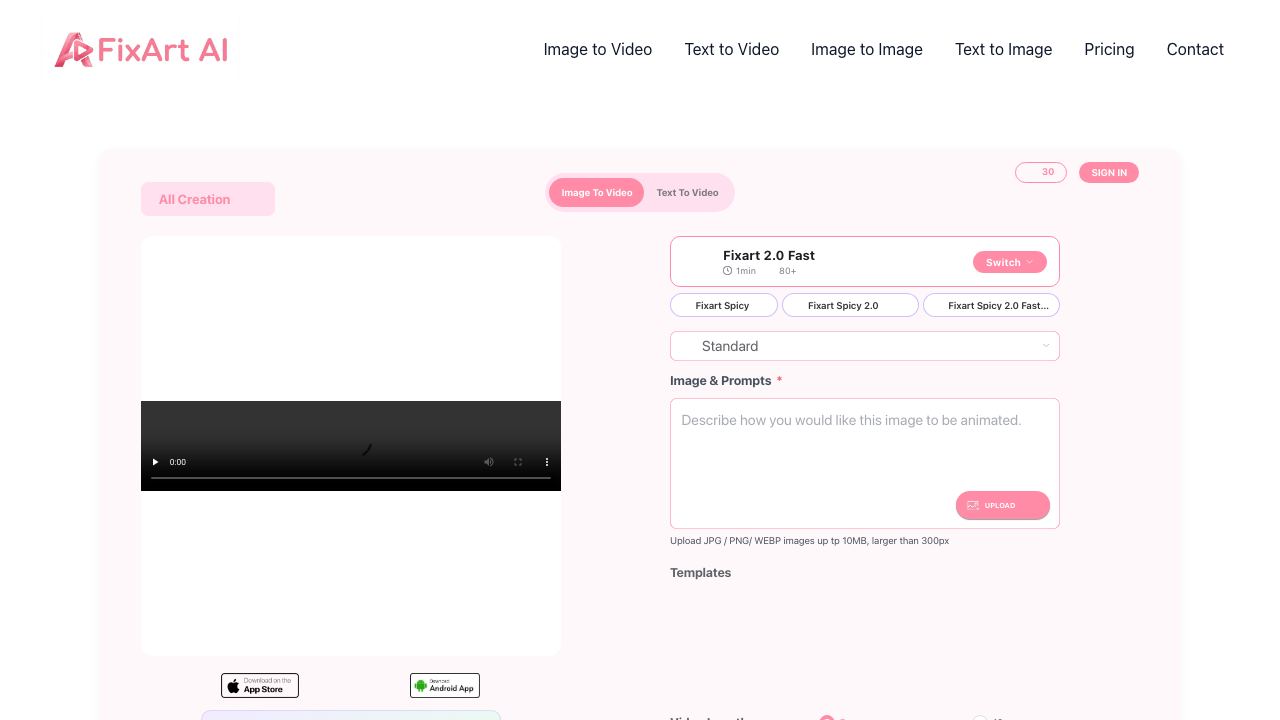Click the FixArt AI logo
This screenshot has width=1280, height=720.
coord(141,50)
